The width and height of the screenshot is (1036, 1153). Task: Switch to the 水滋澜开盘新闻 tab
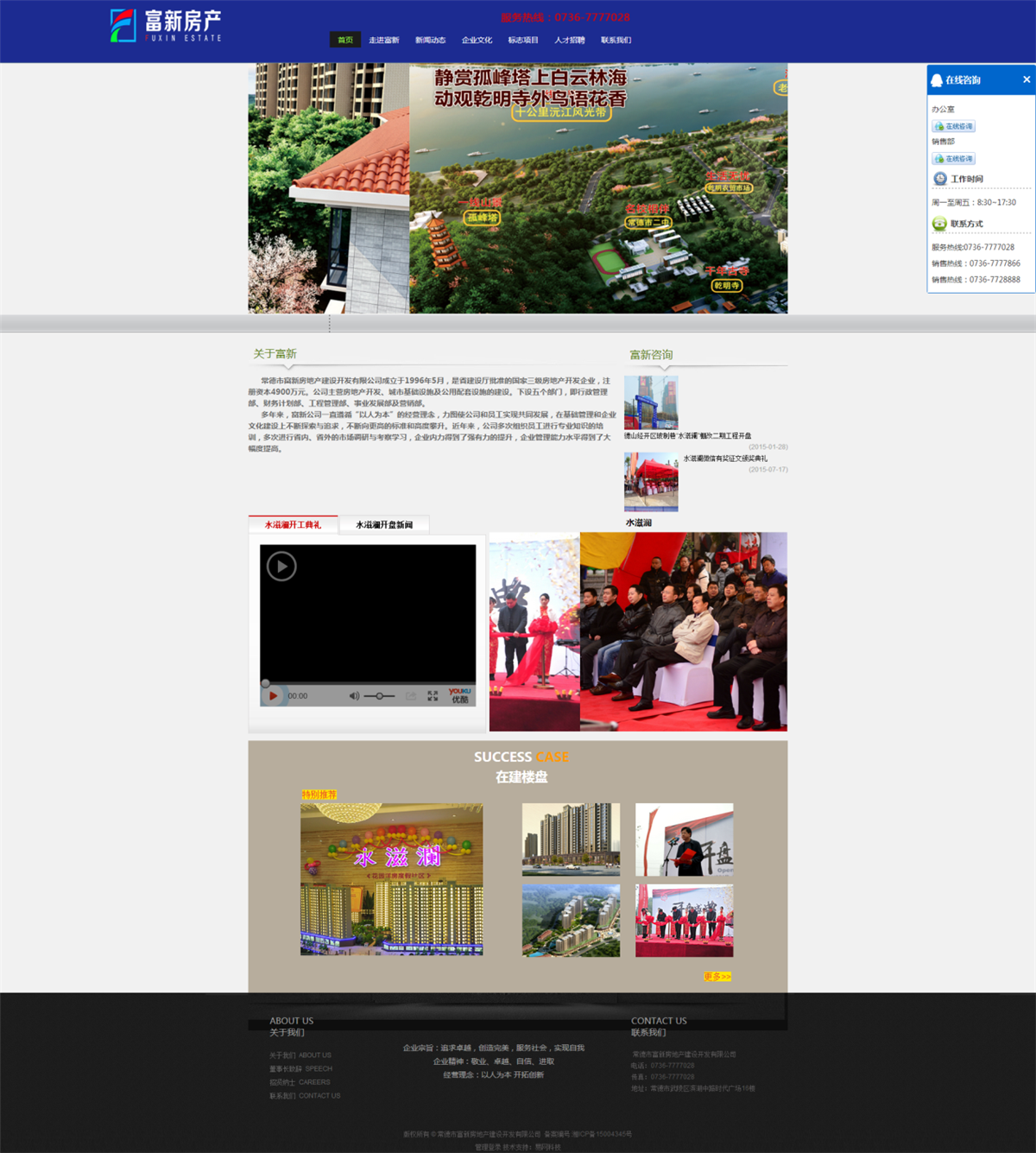click(384, 525)
